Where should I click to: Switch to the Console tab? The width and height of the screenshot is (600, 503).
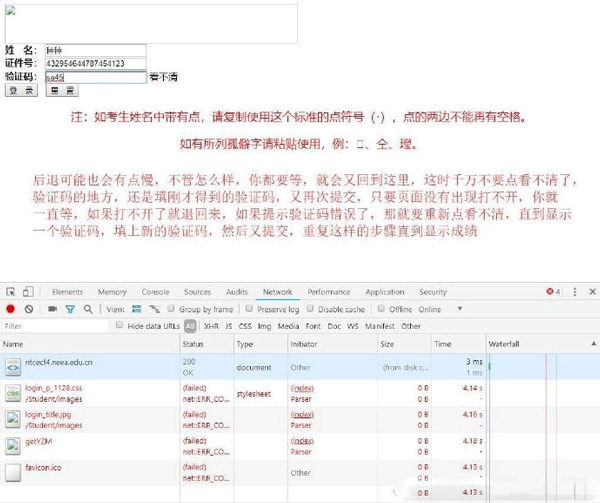[x=155, y=292]
